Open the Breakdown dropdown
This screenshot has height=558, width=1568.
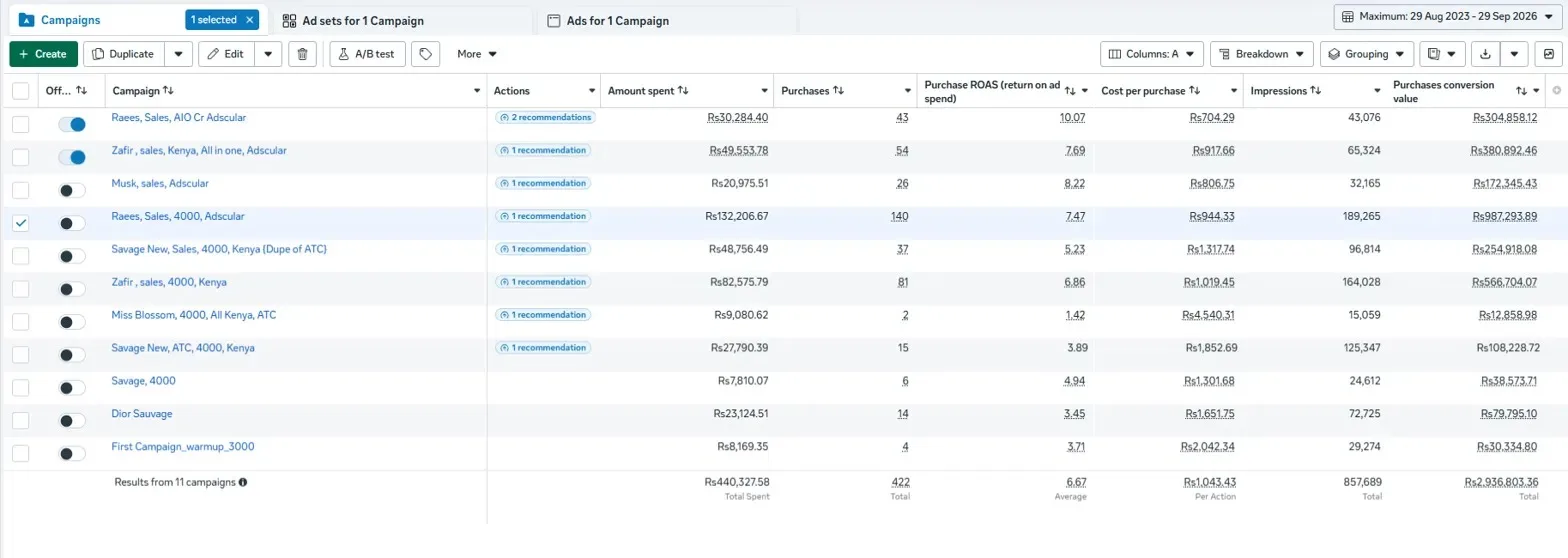1262,54
